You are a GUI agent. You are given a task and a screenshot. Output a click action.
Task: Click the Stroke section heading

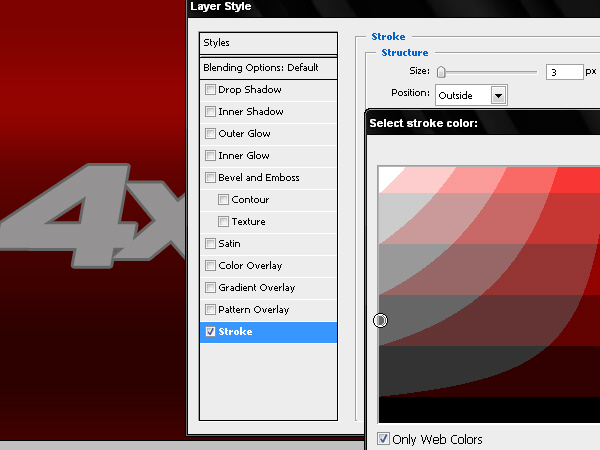pos(388,36)
